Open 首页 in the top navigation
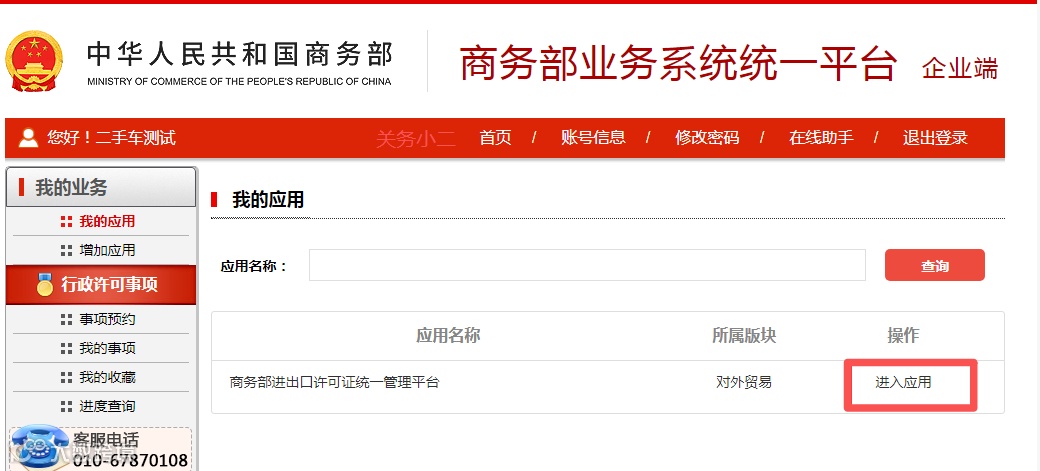The height and width of the screenshot is (471, 1040). pyautogui.click(x=495, y=138)
